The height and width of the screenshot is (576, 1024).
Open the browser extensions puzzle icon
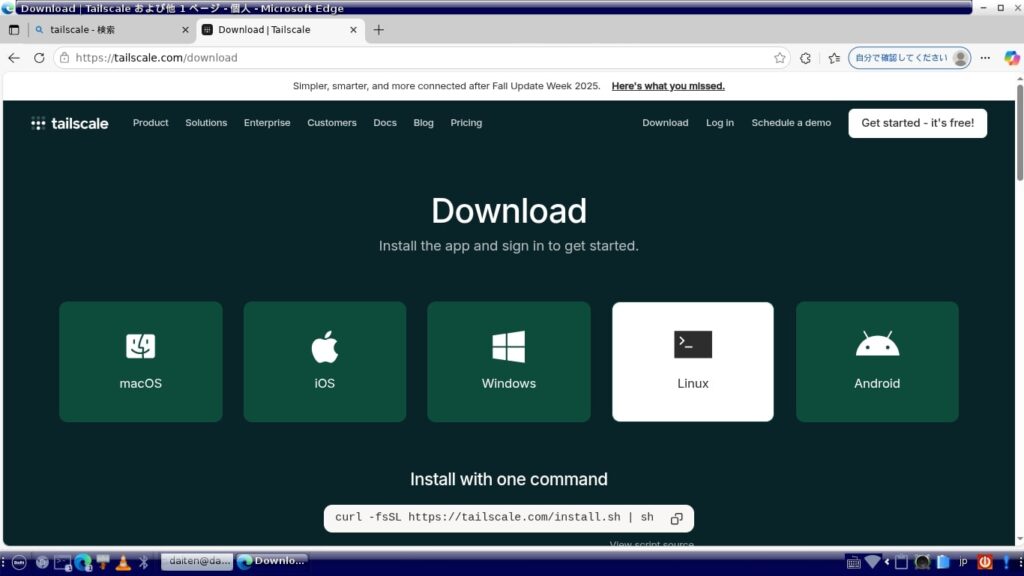[805, 58]
